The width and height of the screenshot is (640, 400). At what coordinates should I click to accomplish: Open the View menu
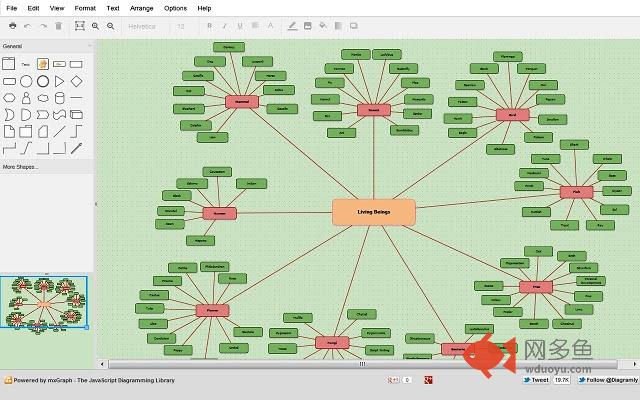click(x=57, y=8)
